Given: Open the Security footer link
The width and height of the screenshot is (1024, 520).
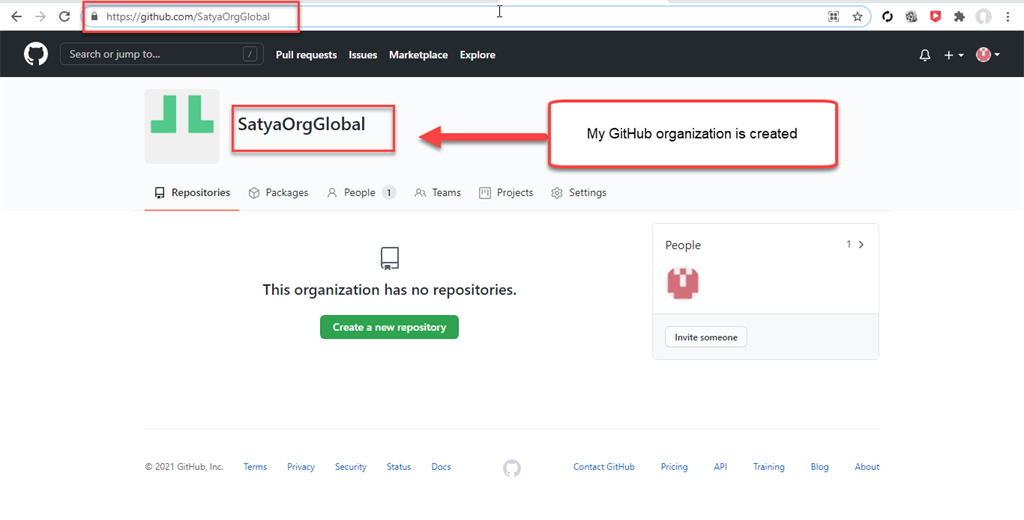Looking at the screenshot, I should 351,466.
